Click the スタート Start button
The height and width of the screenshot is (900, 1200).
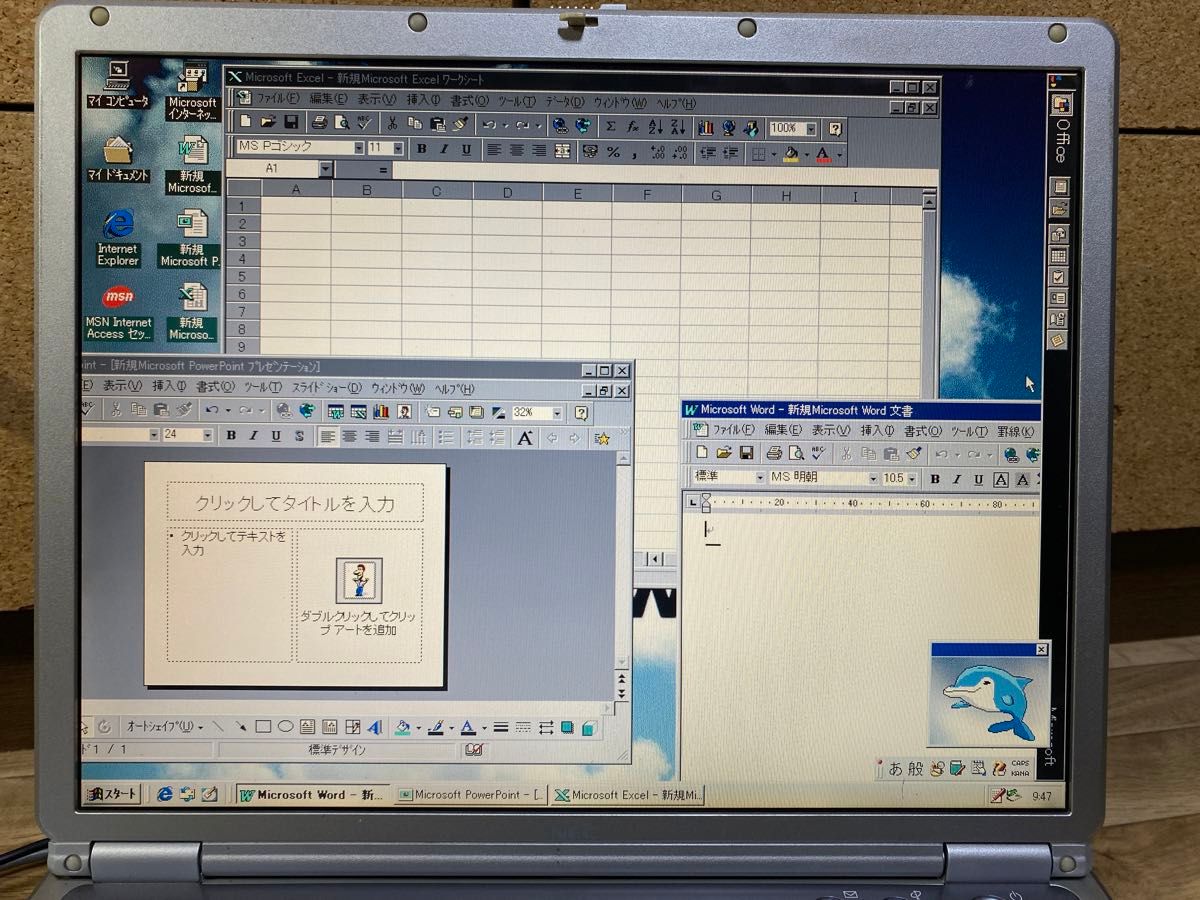(112, 794)
